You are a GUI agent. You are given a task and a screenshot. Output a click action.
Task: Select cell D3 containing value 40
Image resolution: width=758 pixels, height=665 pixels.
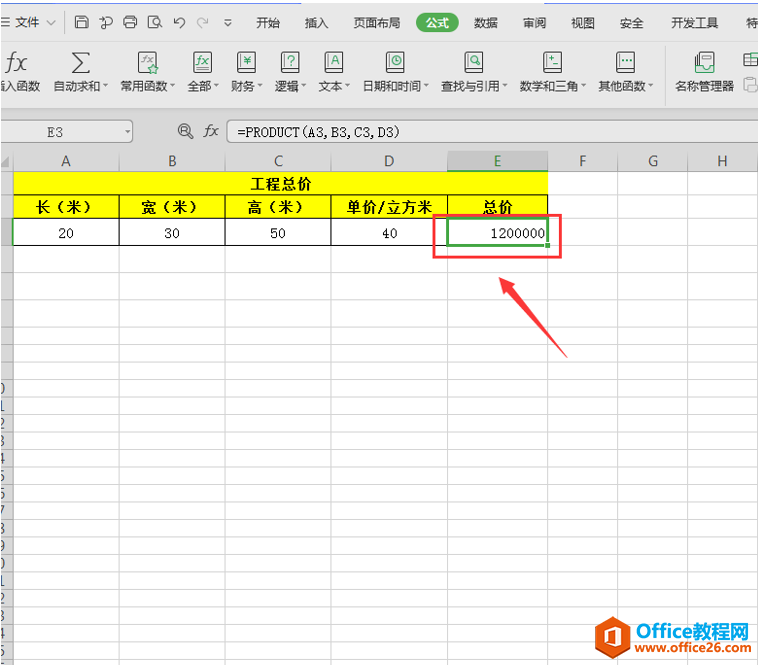tap(389, 233)
